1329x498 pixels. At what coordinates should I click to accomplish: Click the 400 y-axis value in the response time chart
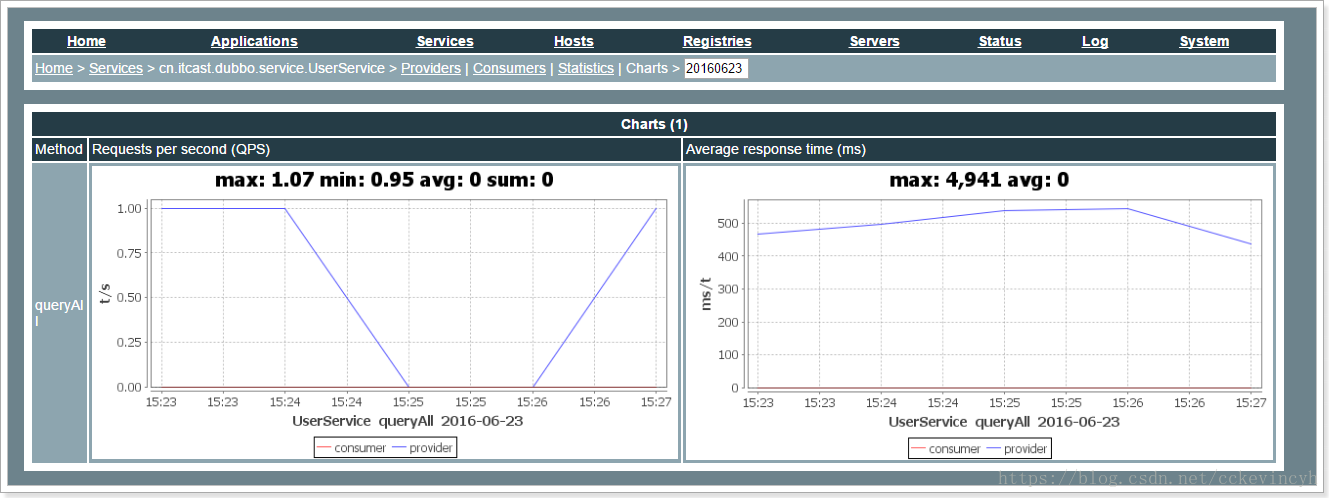click(727, 256)
